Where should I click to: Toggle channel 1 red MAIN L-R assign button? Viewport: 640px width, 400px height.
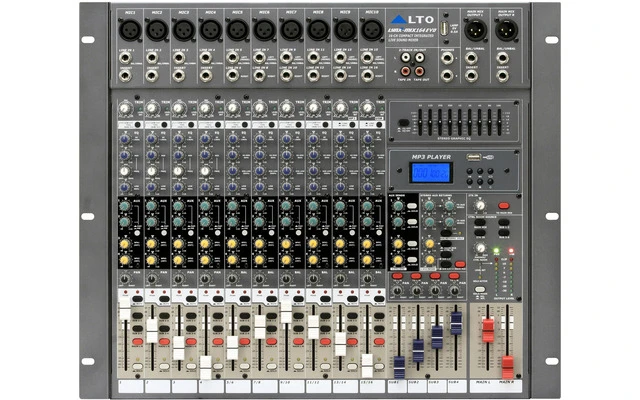pyautogui.click(x=137, y=342)
